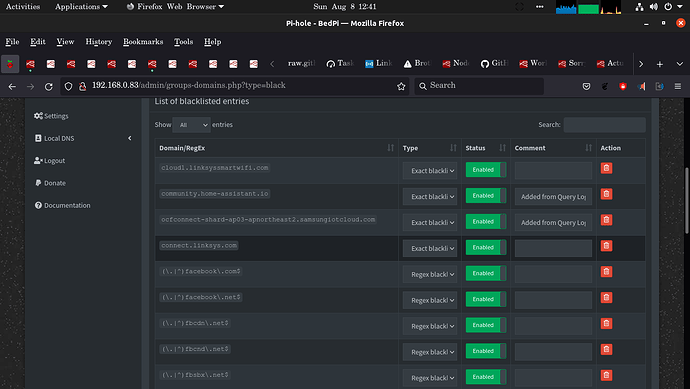The image size is (690, 389).
Task: Toggle Enabled for facebook\.com$ regex
Action: 486,274
